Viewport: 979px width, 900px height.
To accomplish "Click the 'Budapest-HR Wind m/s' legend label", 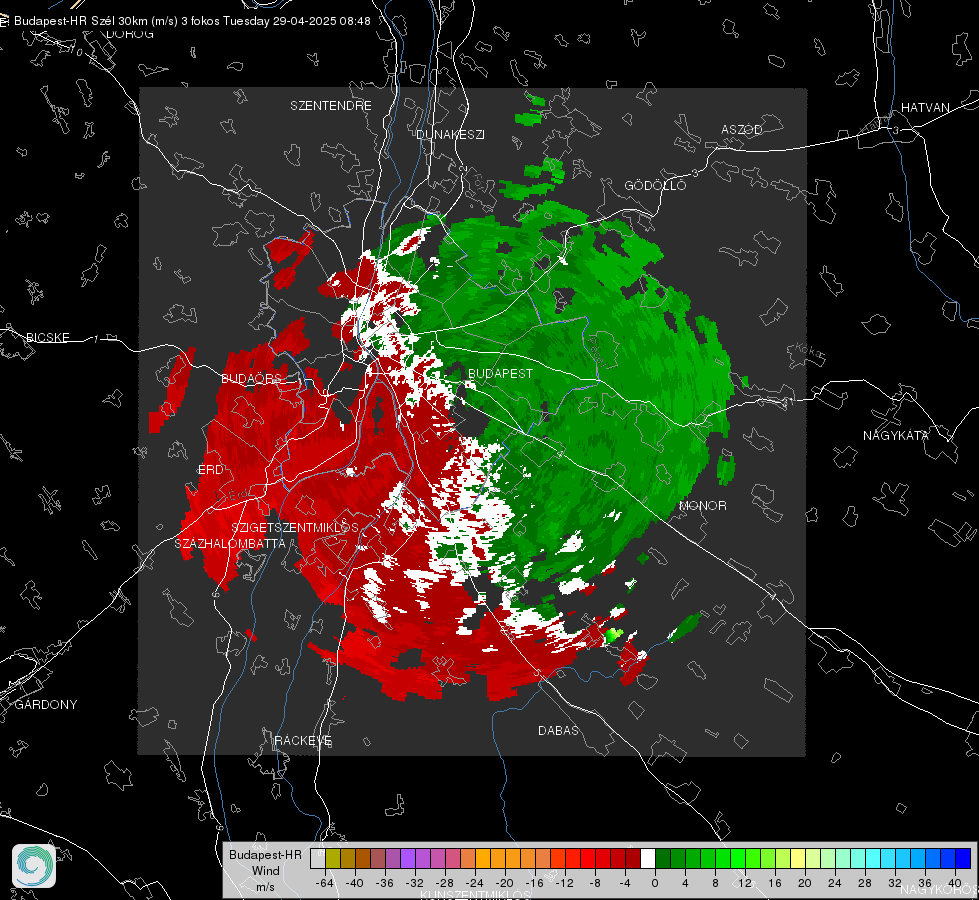I will tap(265, 871).
